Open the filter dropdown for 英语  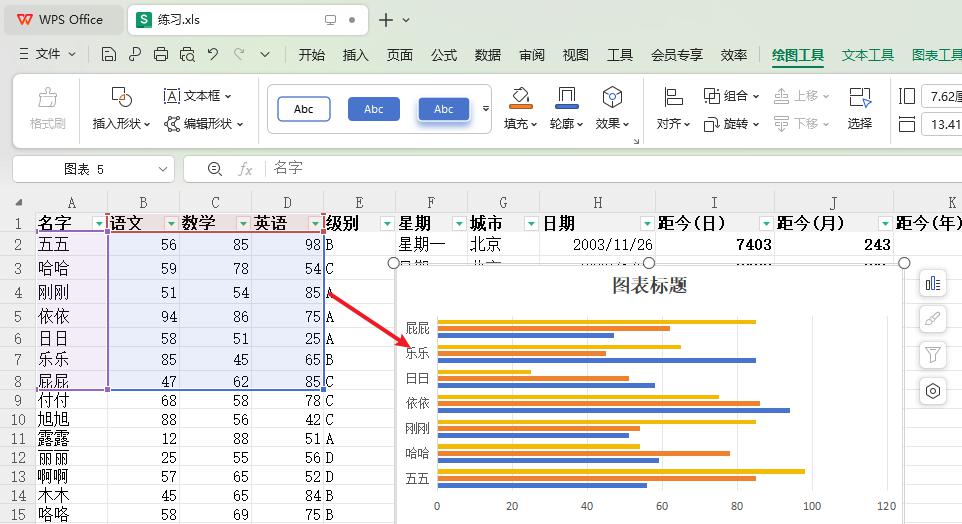click(315, 223)
